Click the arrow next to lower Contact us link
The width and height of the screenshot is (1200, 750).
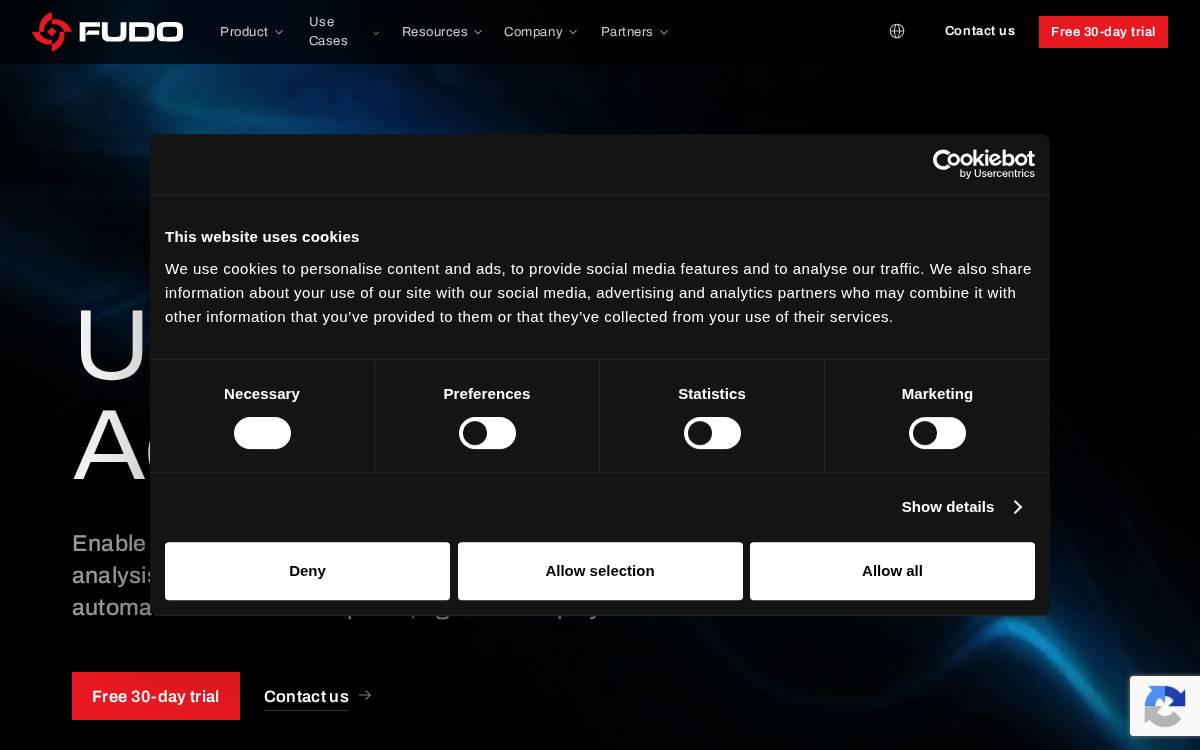click(x=365, y=695)
